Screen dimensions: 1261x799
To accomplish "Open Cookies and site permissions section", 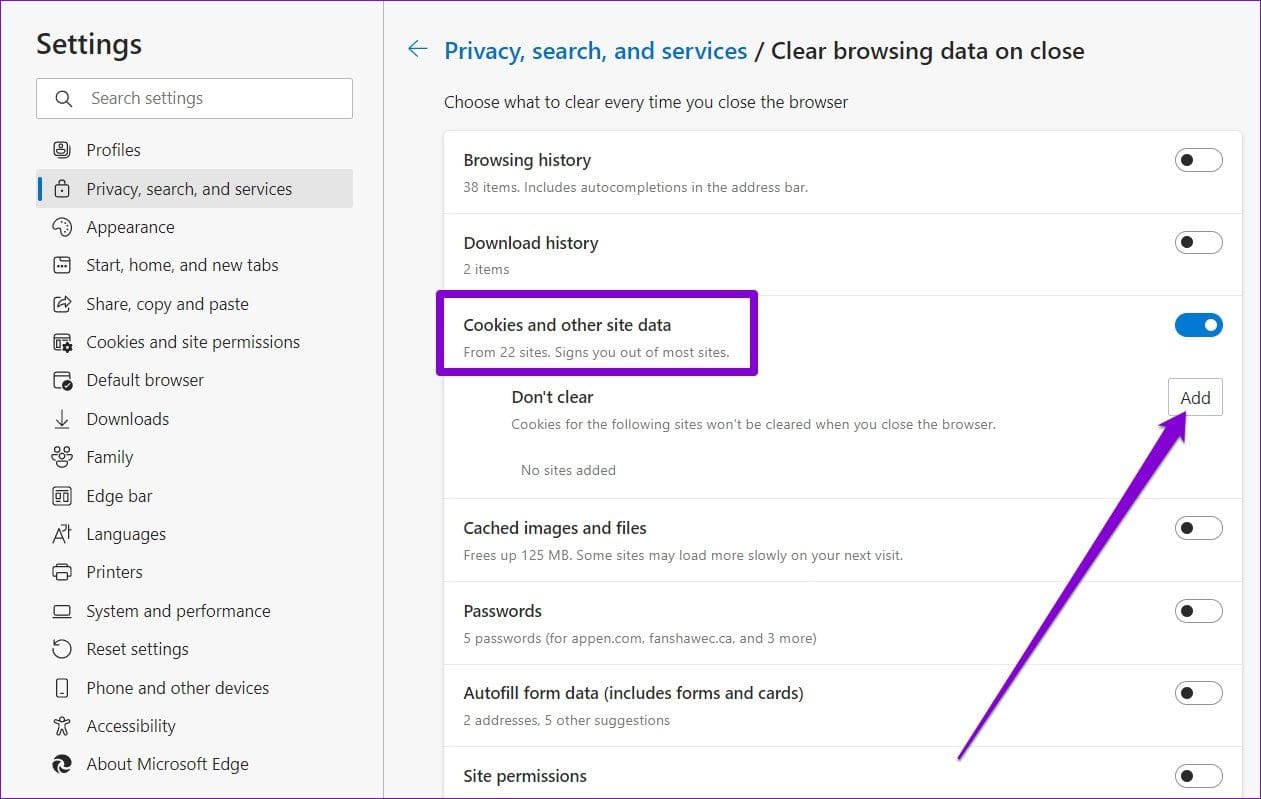I will (x=193, y=342).
